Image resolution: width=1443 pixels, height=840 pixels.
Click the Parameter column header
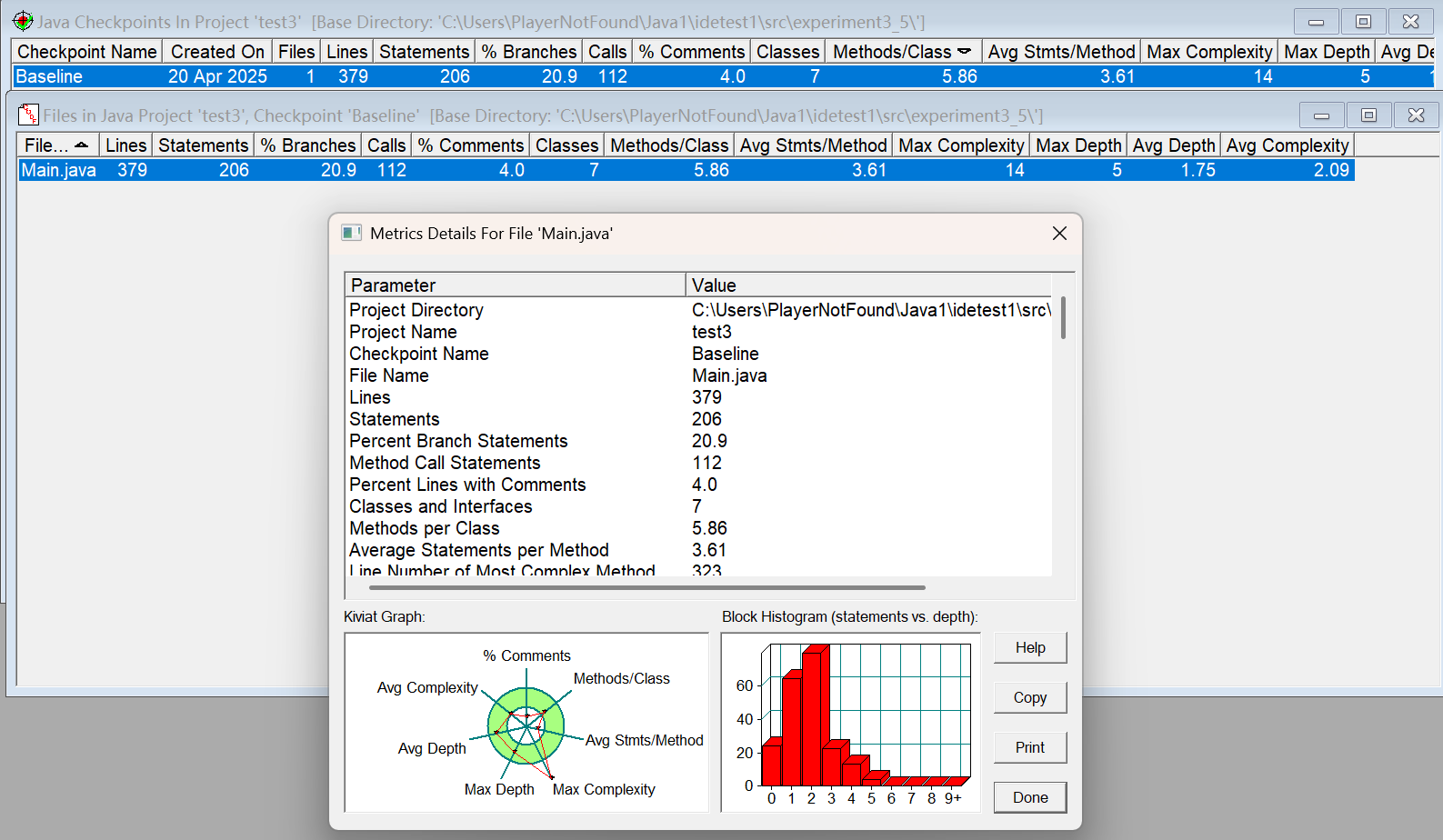(x=515, y=285)
